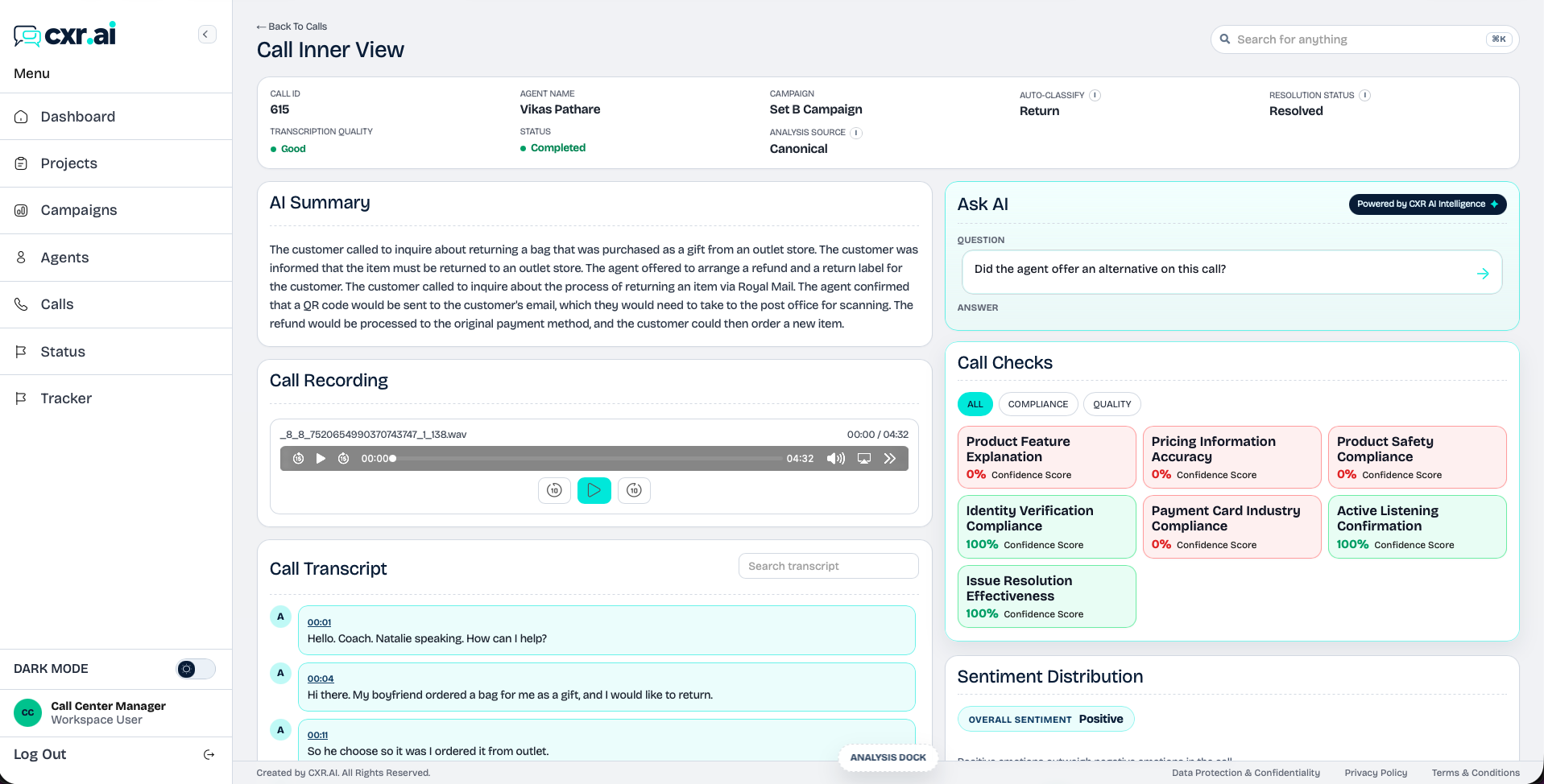Open Pricing Information Accuracy check card
The height and width of the screenshot is (784, 1544).
tap(1231, 457)
